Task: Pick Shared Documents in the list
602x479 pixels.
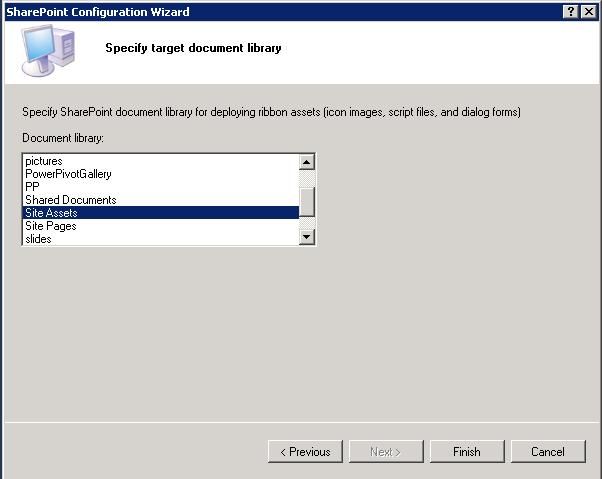Action: 160,200
